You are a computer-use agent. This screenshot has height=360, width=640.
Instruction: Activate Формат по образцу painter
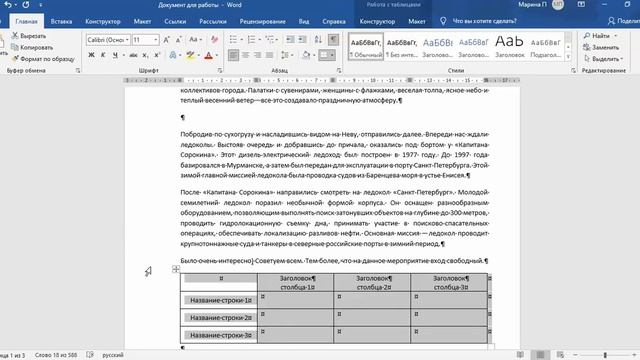(x=43, y=59)
